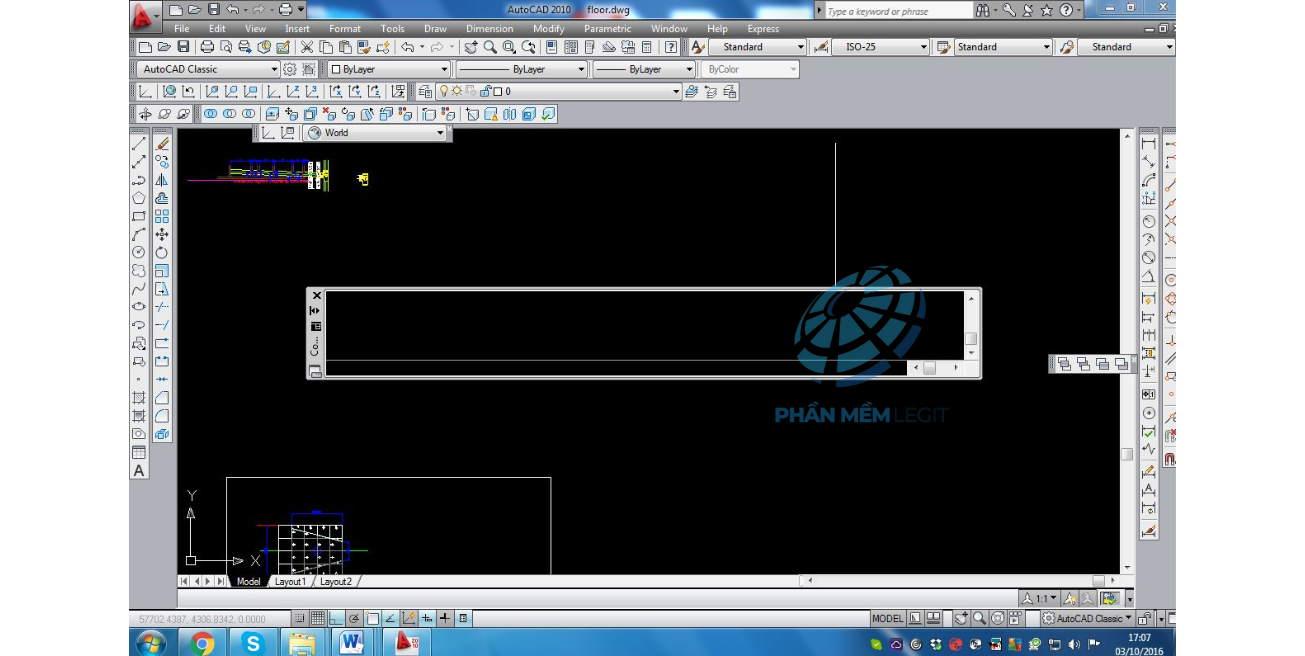Select the Rotate modify tool
Image resolution: width=1305 pixels, height=656 pixels.
click(162, 252)
